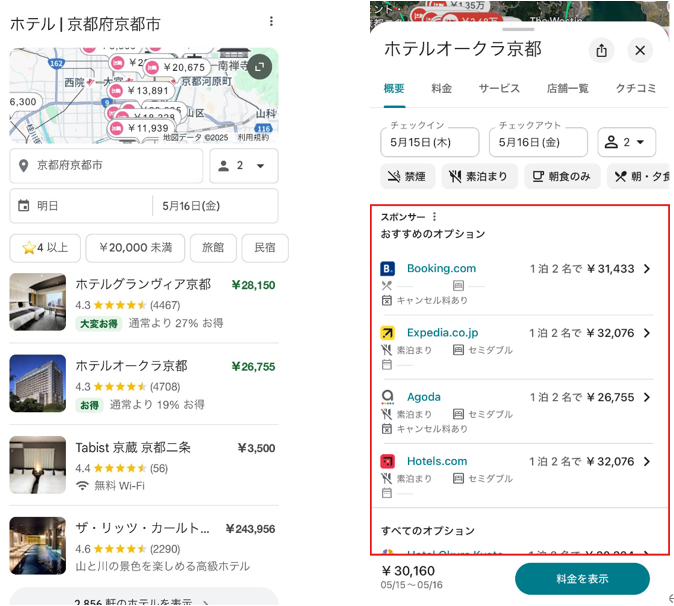Viewport: 674px width, 606px height.
Task: Open the three-dot menu beside ホテル | 京都府京都市
Action: pyautogui.click(x=271, y=21)
